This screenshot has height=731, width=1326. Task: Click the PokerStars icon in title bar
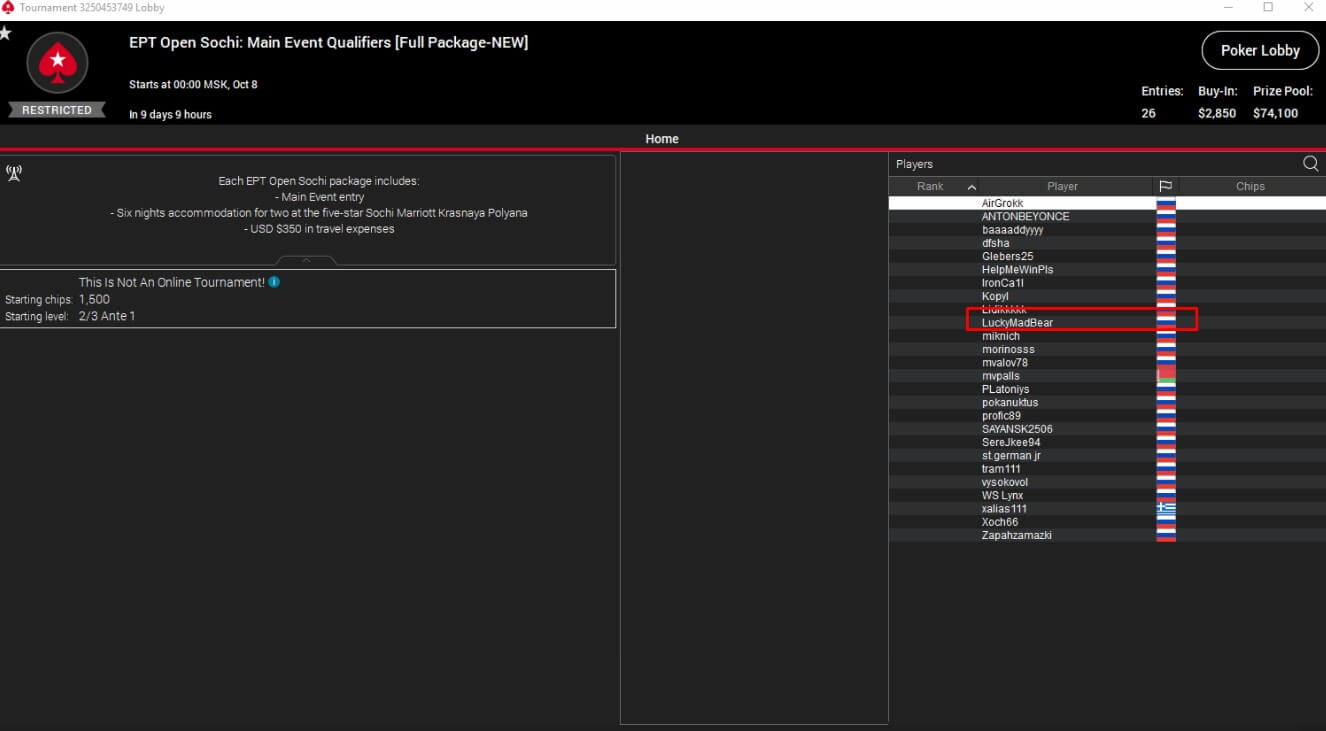coord(9,8)
